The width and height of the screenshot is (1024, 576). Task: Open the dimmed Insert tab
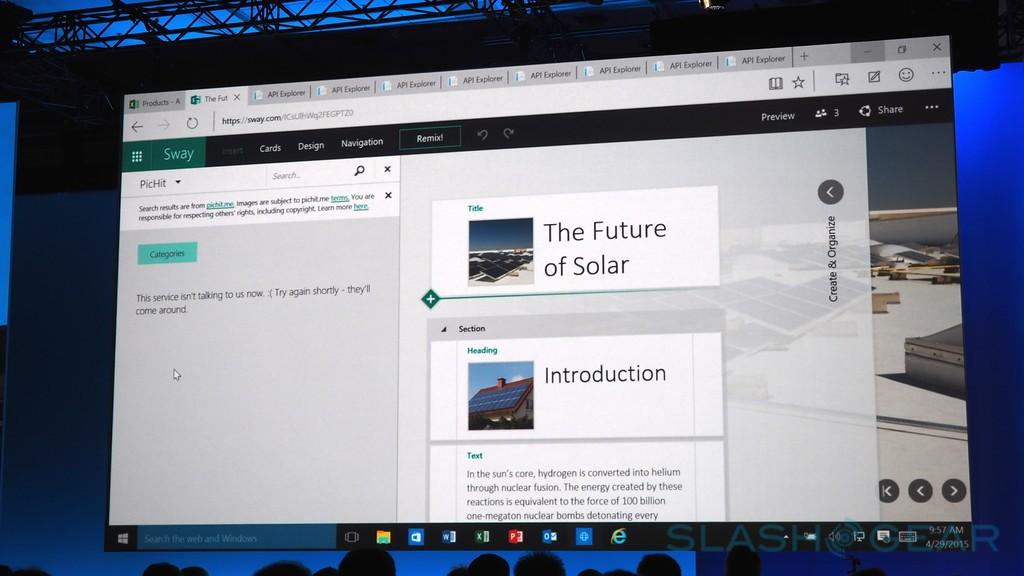click(x=232, y=151)
